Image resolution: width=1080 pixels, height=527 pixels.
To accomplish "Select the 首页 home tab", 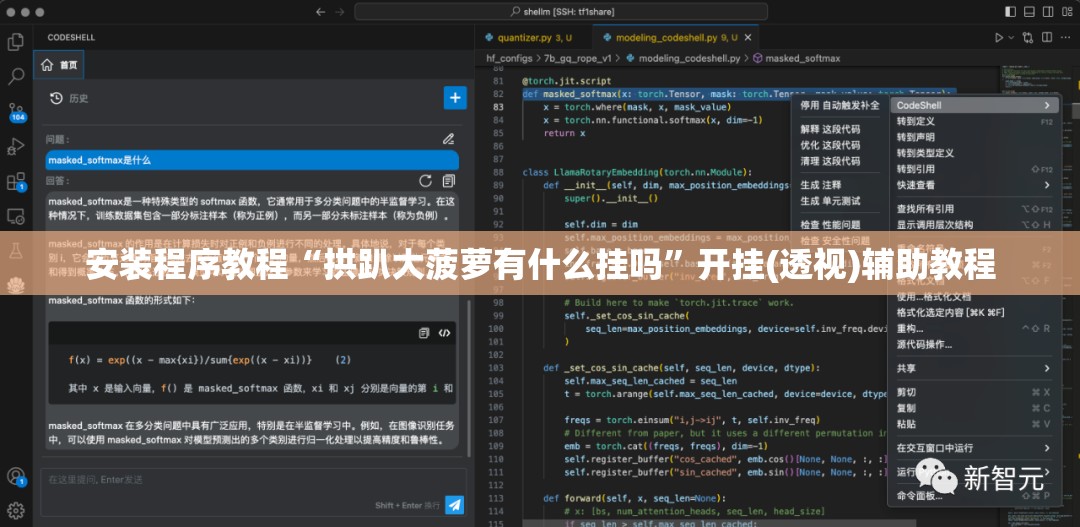I will coord(59,65).
